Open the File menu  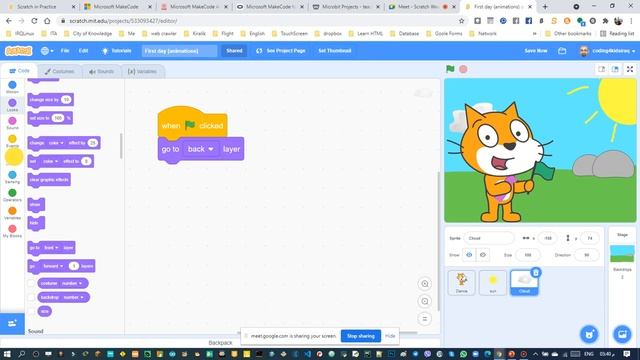[65, 51]
